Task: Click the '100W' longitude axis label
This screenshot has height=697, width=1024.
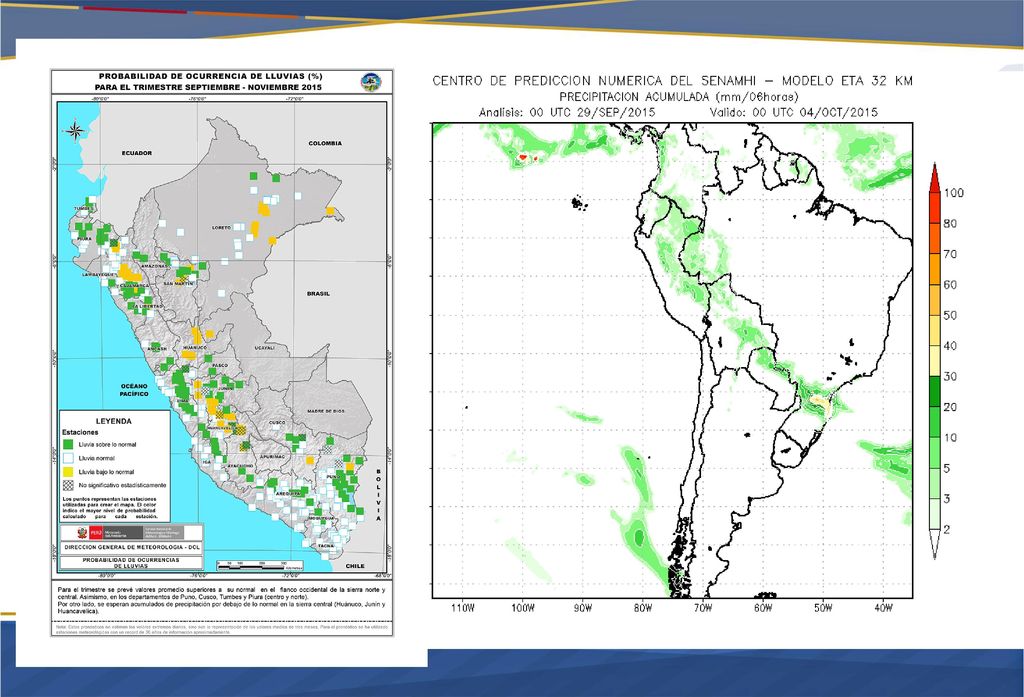Action: point(523,608)
